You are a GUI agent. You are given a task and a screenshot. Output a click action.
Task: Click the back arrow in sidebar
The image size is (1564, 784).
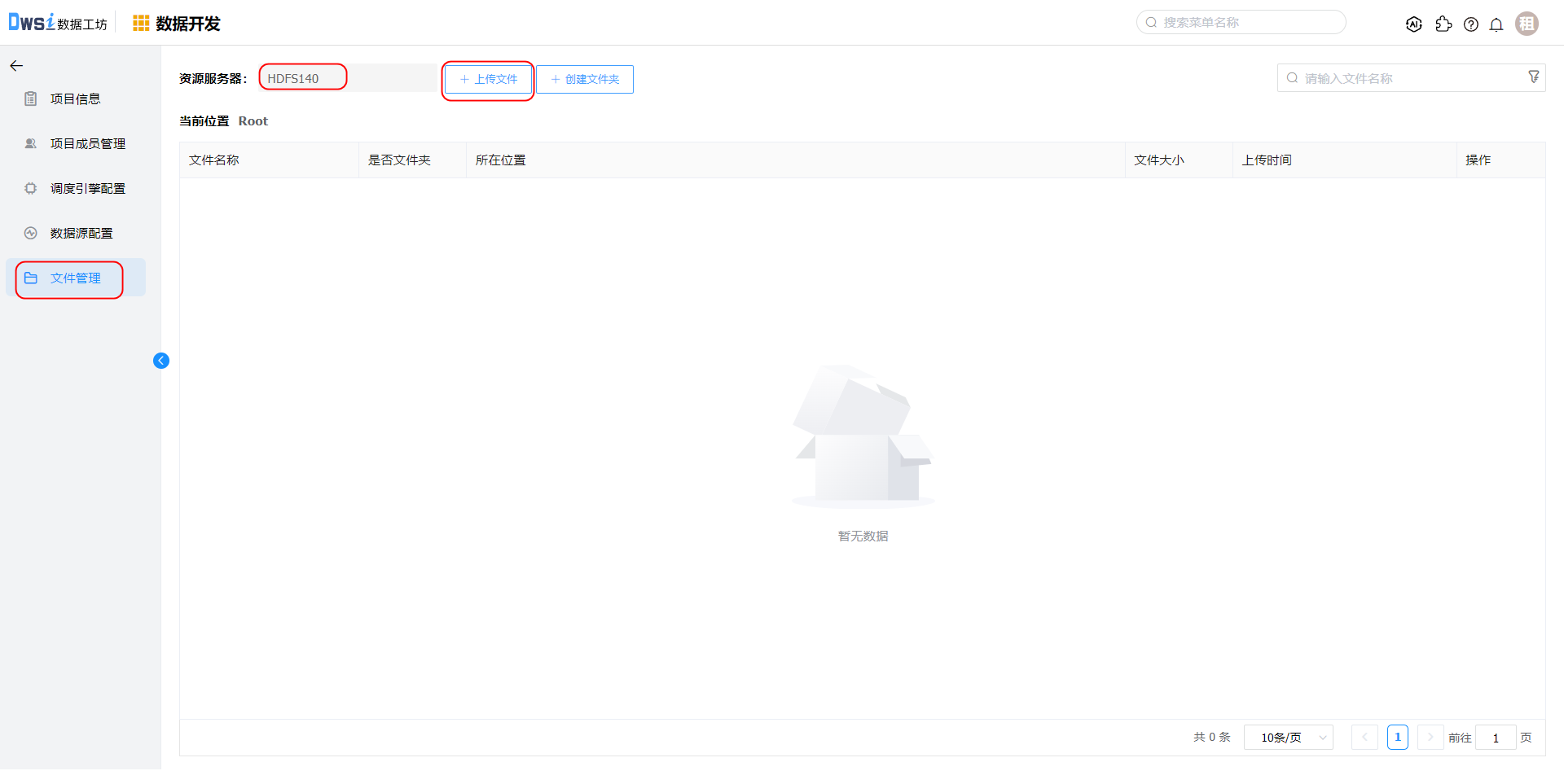tap(16, 66)
